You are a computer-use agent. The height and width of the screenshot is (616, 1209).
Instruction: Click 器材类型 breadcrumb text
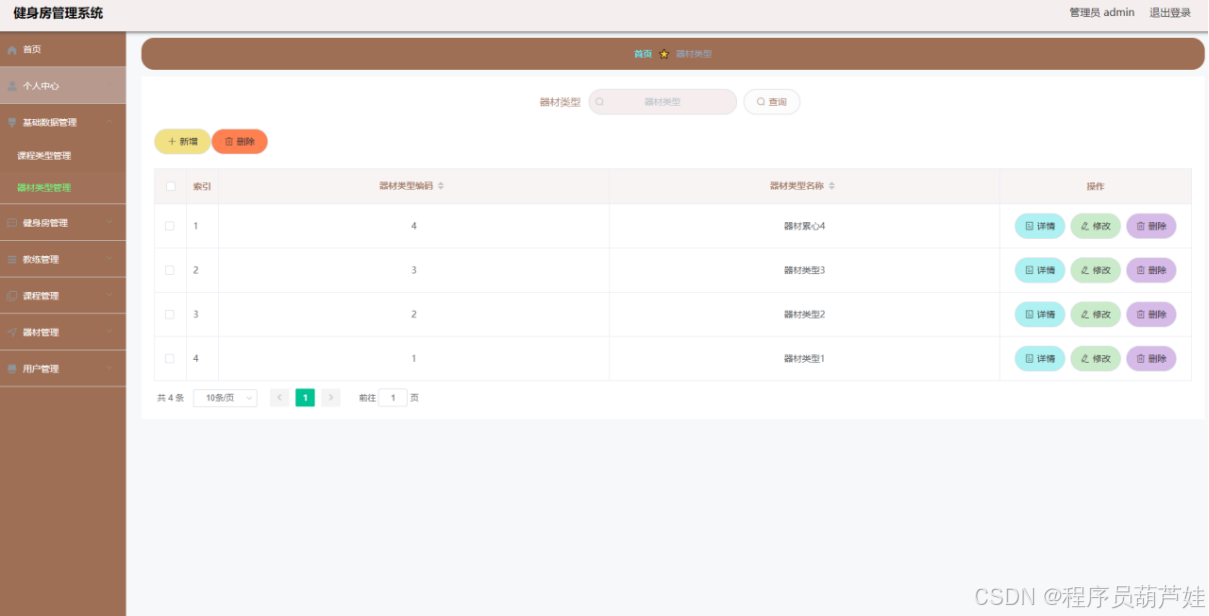click(694, 54)
